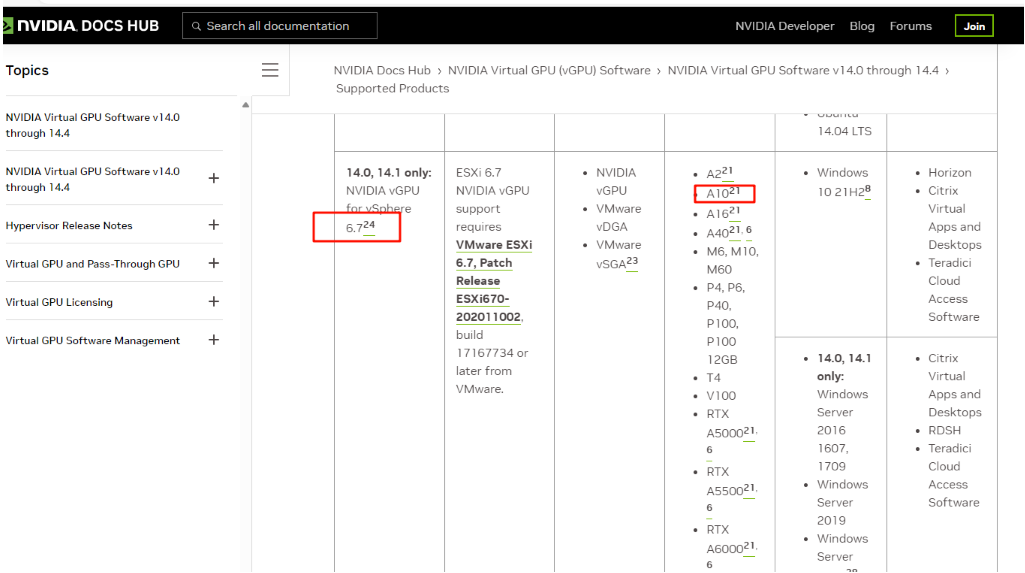Open the VMware ESXi 6.7 Patch Release link
This screenshot has width=1025, height=573.
click(x=494, y=281)
